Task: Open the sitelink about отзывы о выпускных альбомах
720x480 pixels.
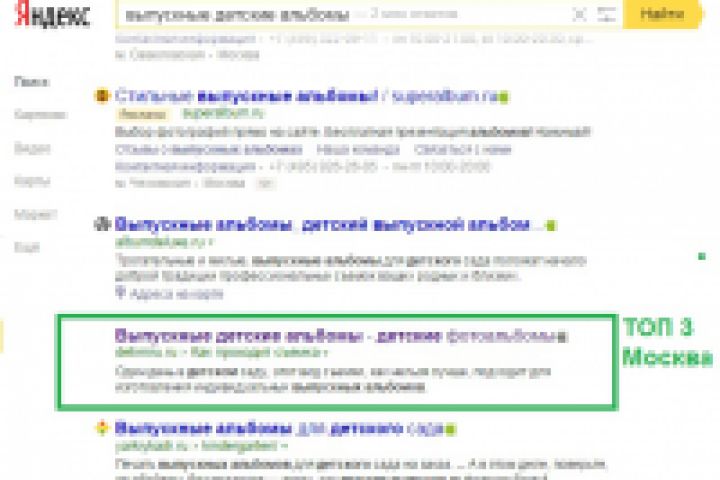Action: pos(208,149)
